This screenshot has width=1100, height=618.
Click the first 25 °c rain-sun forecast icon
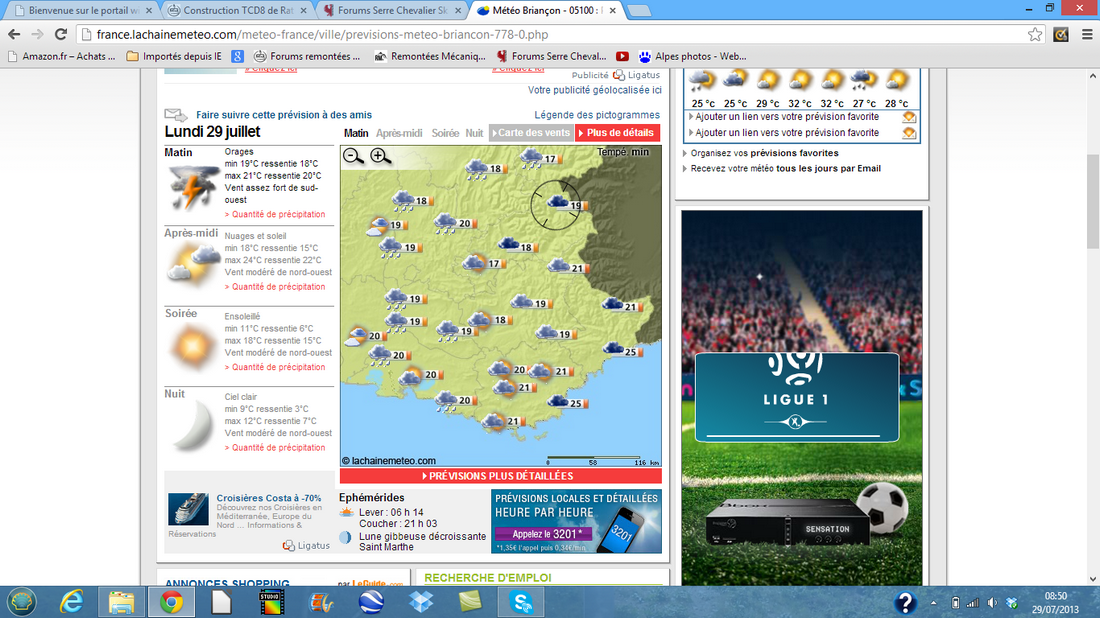click(702, 81)
